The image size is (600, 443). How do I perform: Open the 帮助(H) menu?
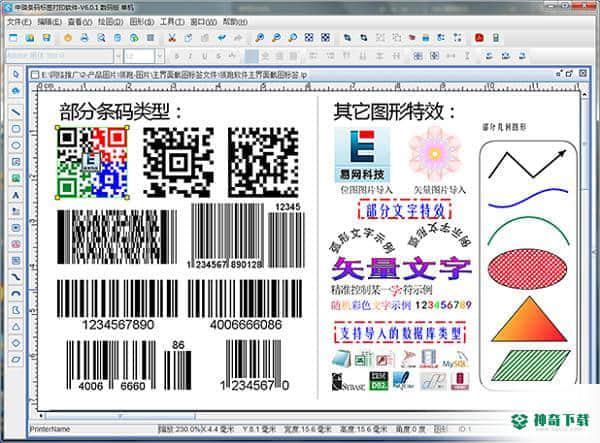tap(235, 22)
